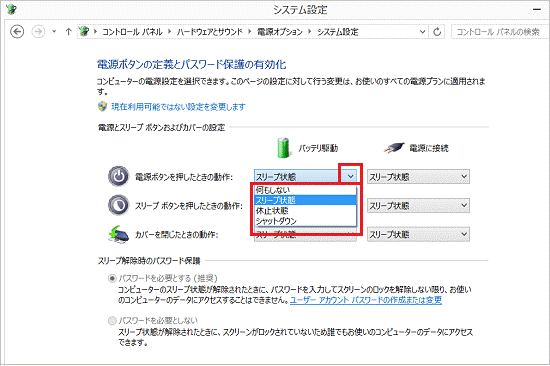The height and width of the screenshot is (366, 550).
Task: Expand the address bar history dropdown
Action: coord(422,32)
